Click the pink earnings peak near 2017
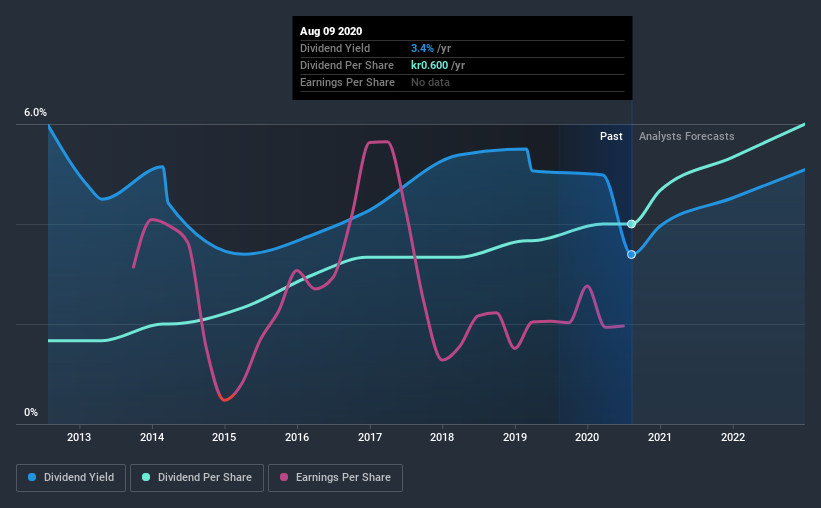Viewport: 821px width, 508px height. click(x=379, y=142)
